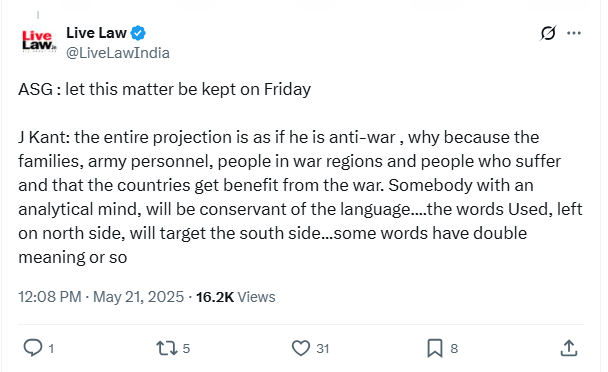Open the Grok explain-post icon

click(x=548, y=33)
